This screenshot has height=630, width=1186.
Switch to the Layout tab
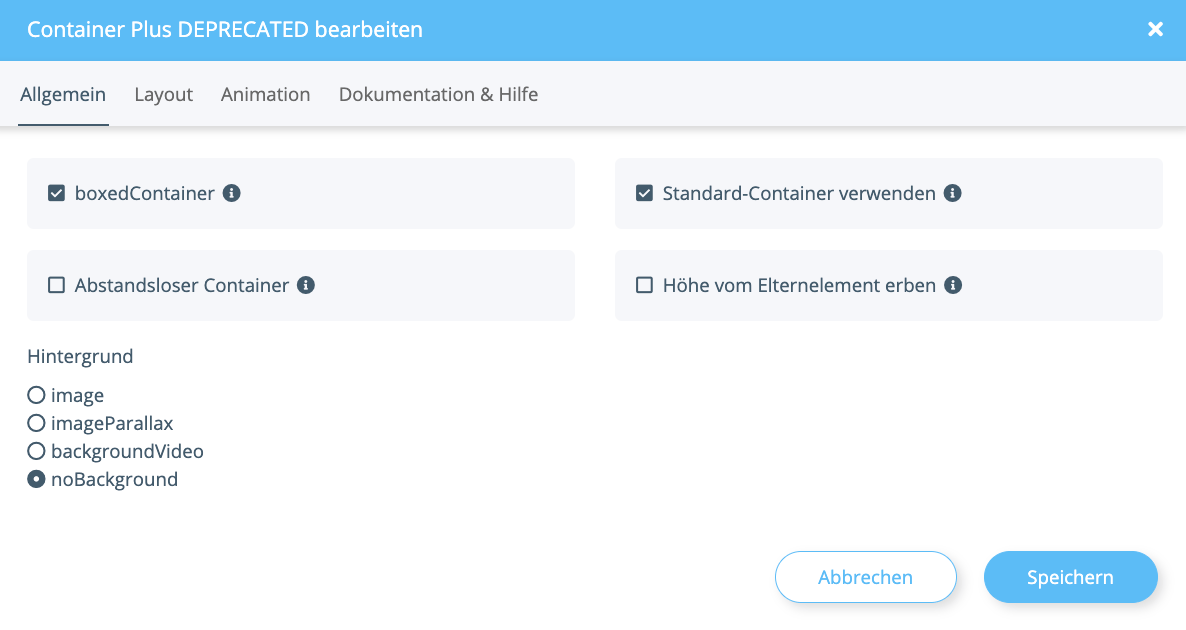pyautogui.click(x=163, y=95)
